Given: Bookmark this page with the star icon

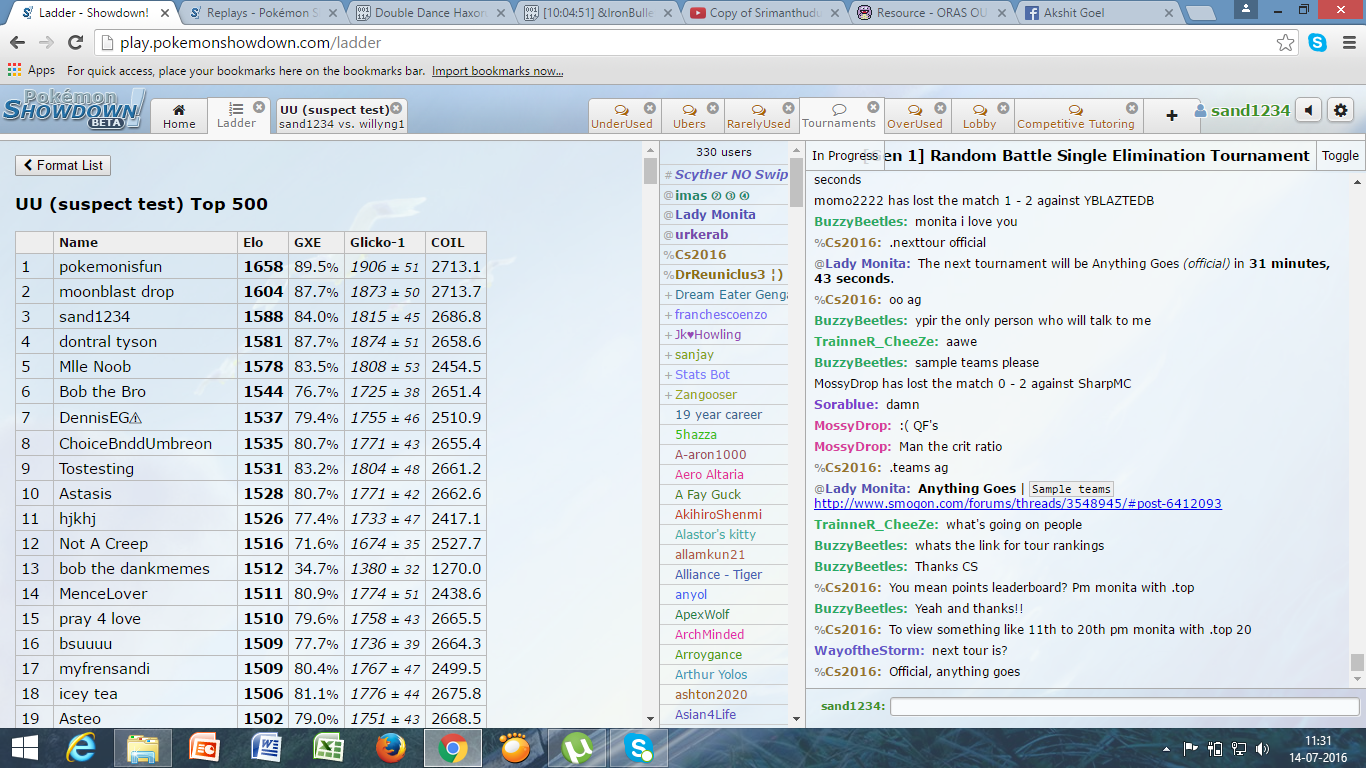Looking at the screenshot, I should pos(1285,43).
